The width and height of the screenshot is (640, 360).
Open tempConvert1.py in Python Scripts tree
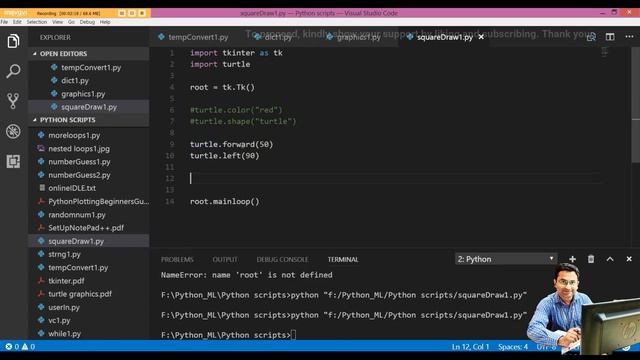pos(89,268)
